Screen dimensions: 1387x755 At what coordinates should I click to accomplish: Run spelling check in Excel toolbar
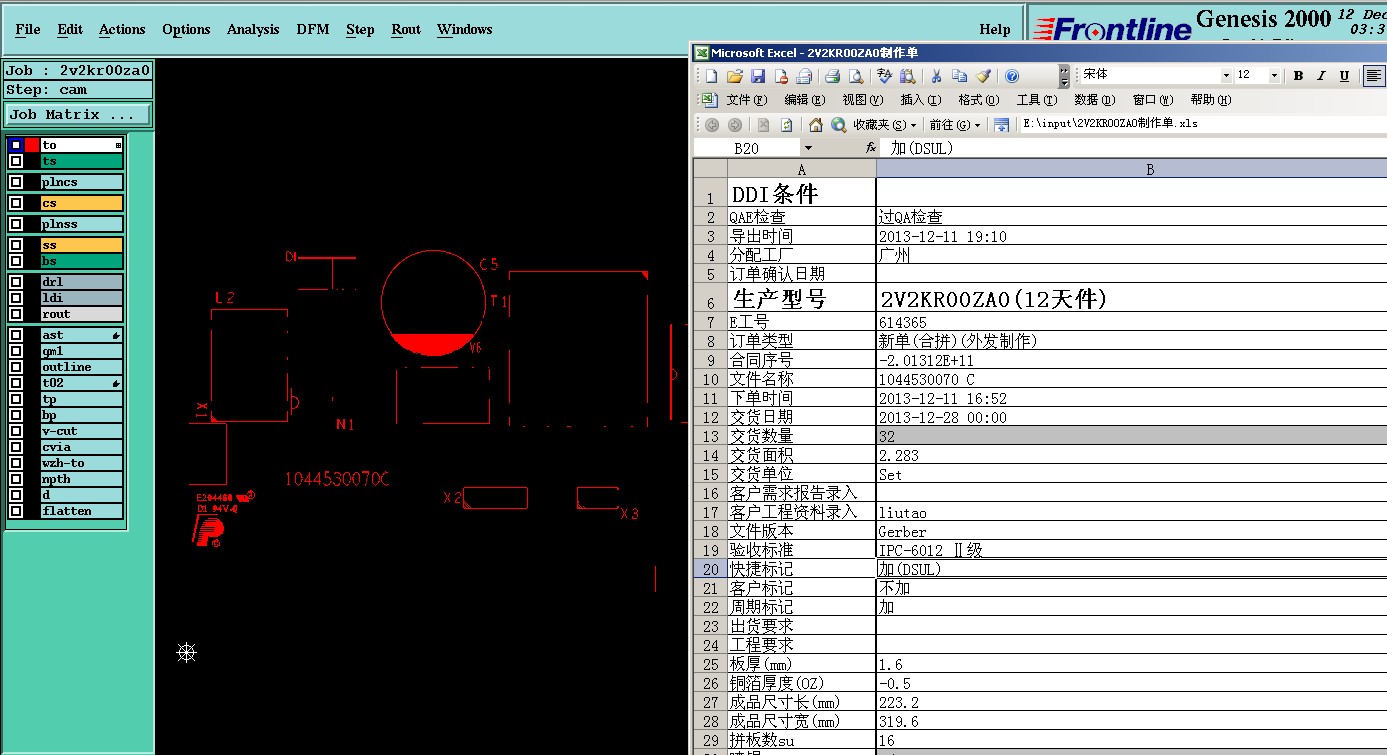tap(884, 76)
